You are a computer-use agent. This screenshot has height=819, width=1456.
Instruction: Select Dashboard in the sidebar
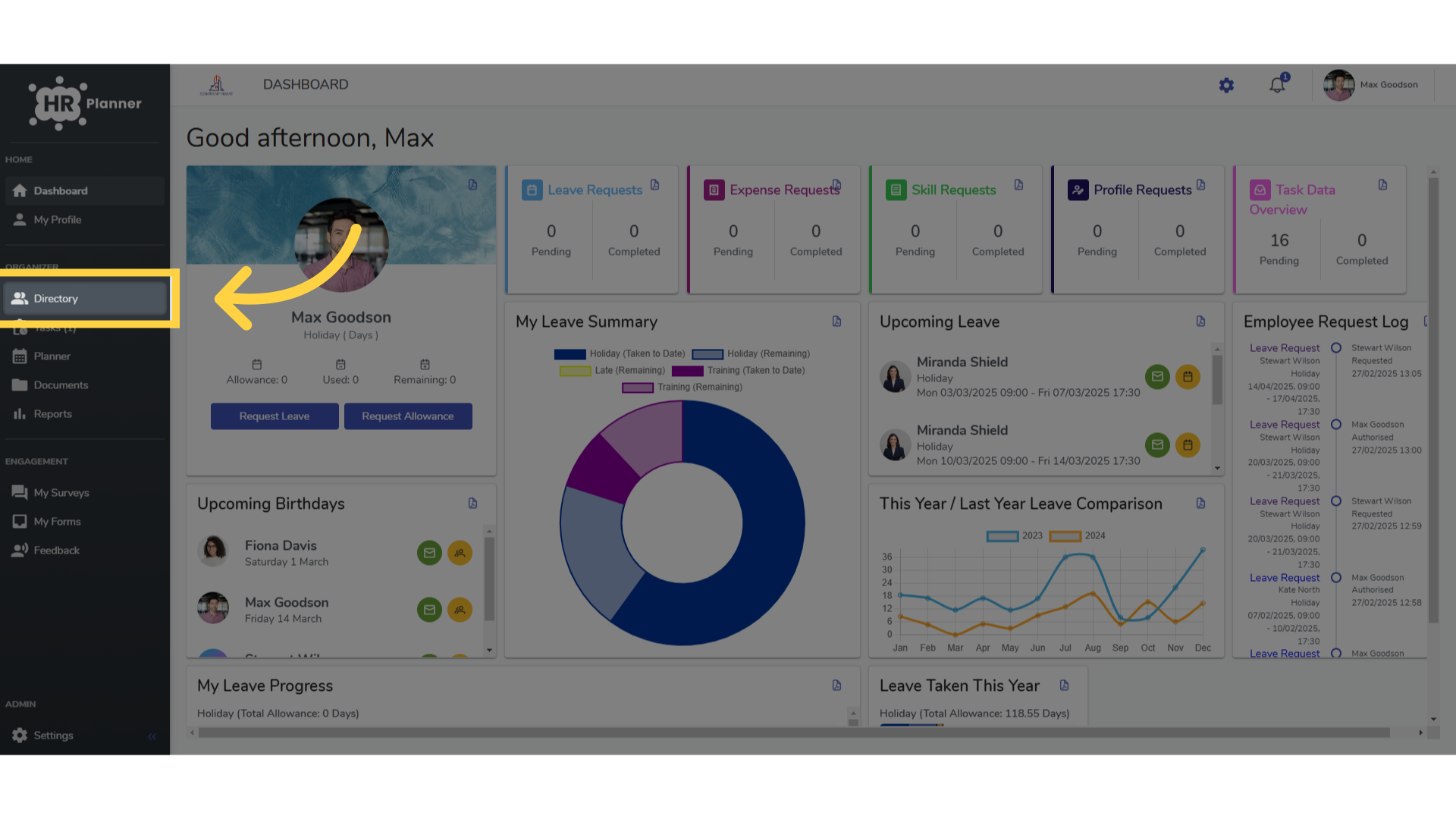click(85, 191)
